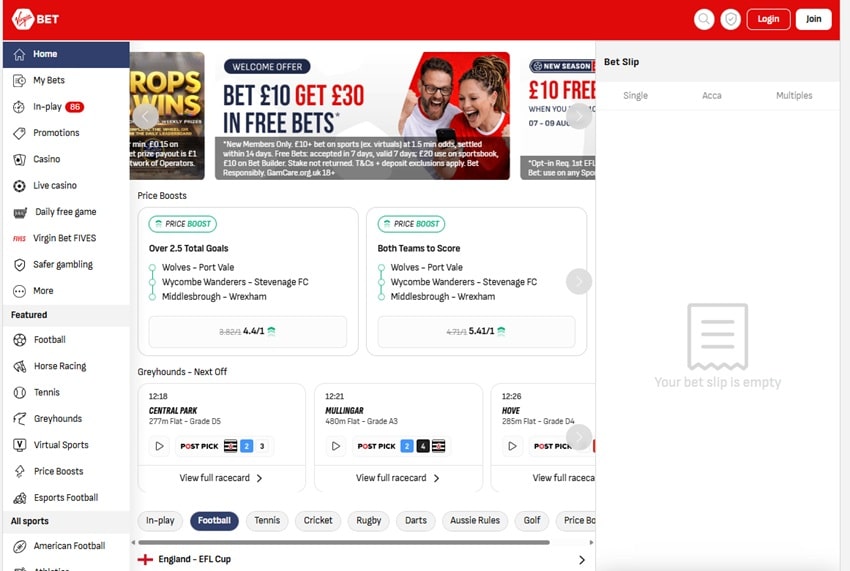Screen dimensions: 850x571
Task: Click the Join button
Action: (813, 19)
